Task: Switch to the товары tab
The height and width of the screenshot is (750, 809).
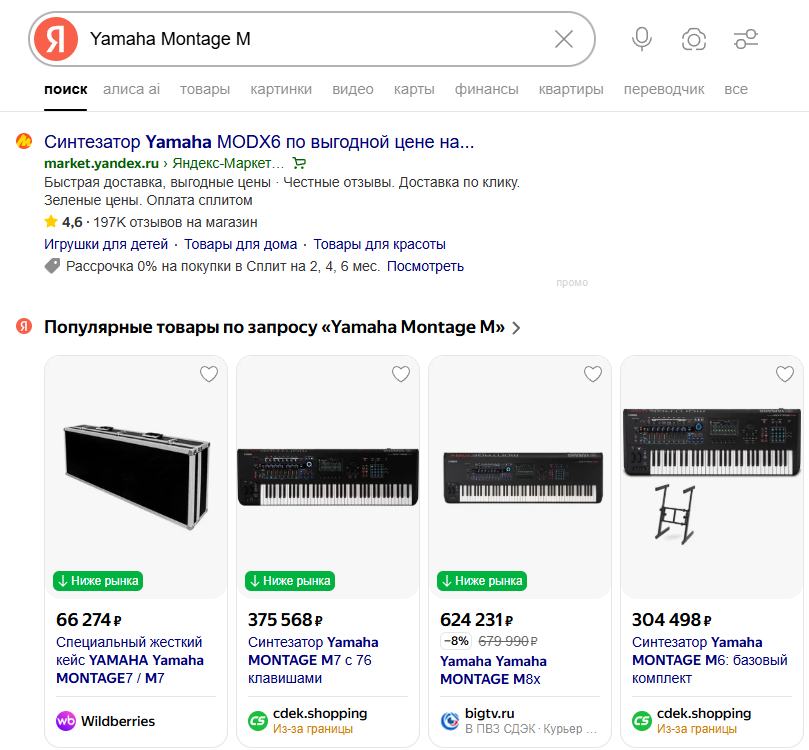Action: tap(205, 89)
